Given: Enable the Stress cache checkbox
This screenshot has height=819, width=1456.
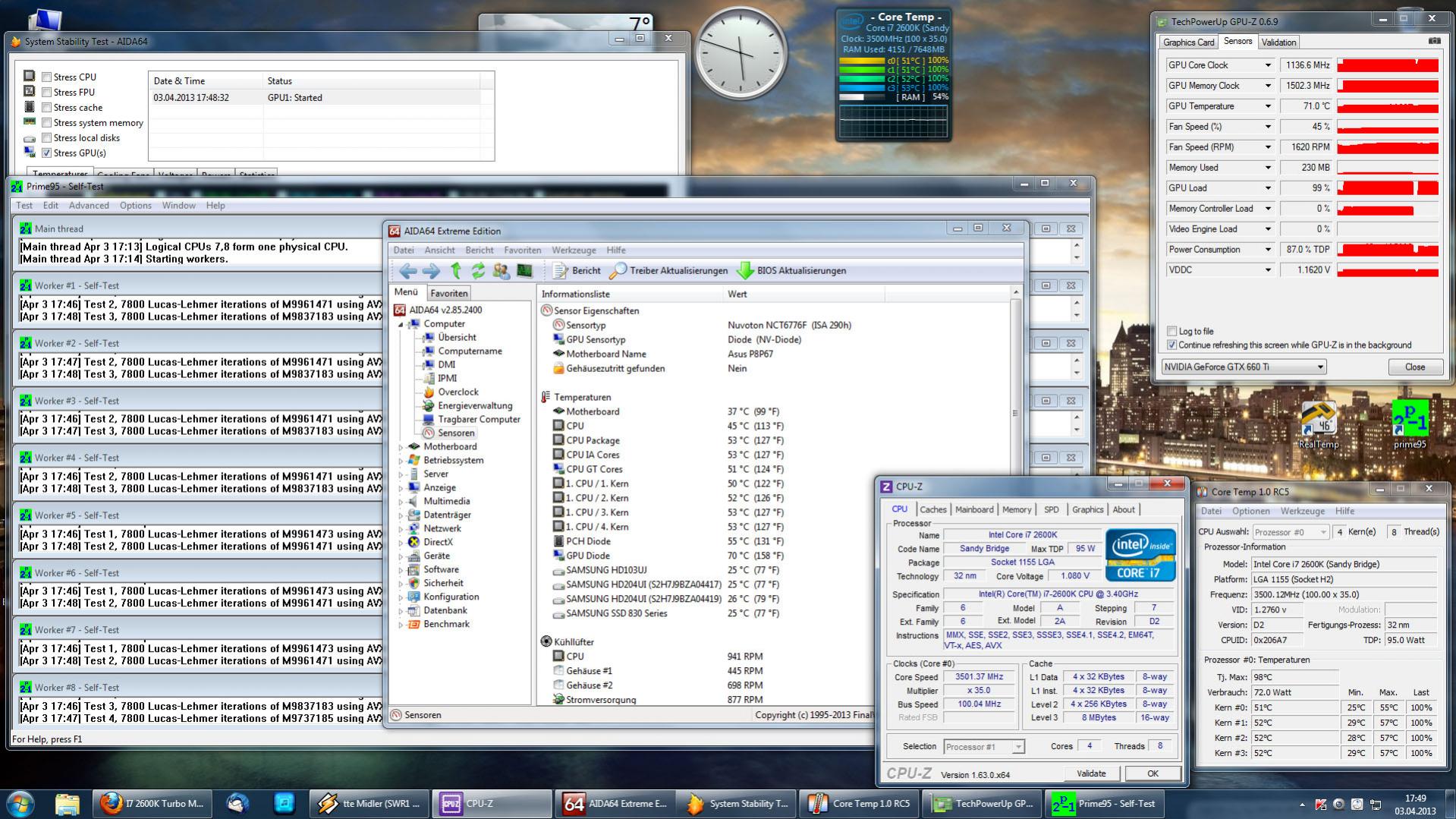Looking at the screenshot, I should (47, 107).
